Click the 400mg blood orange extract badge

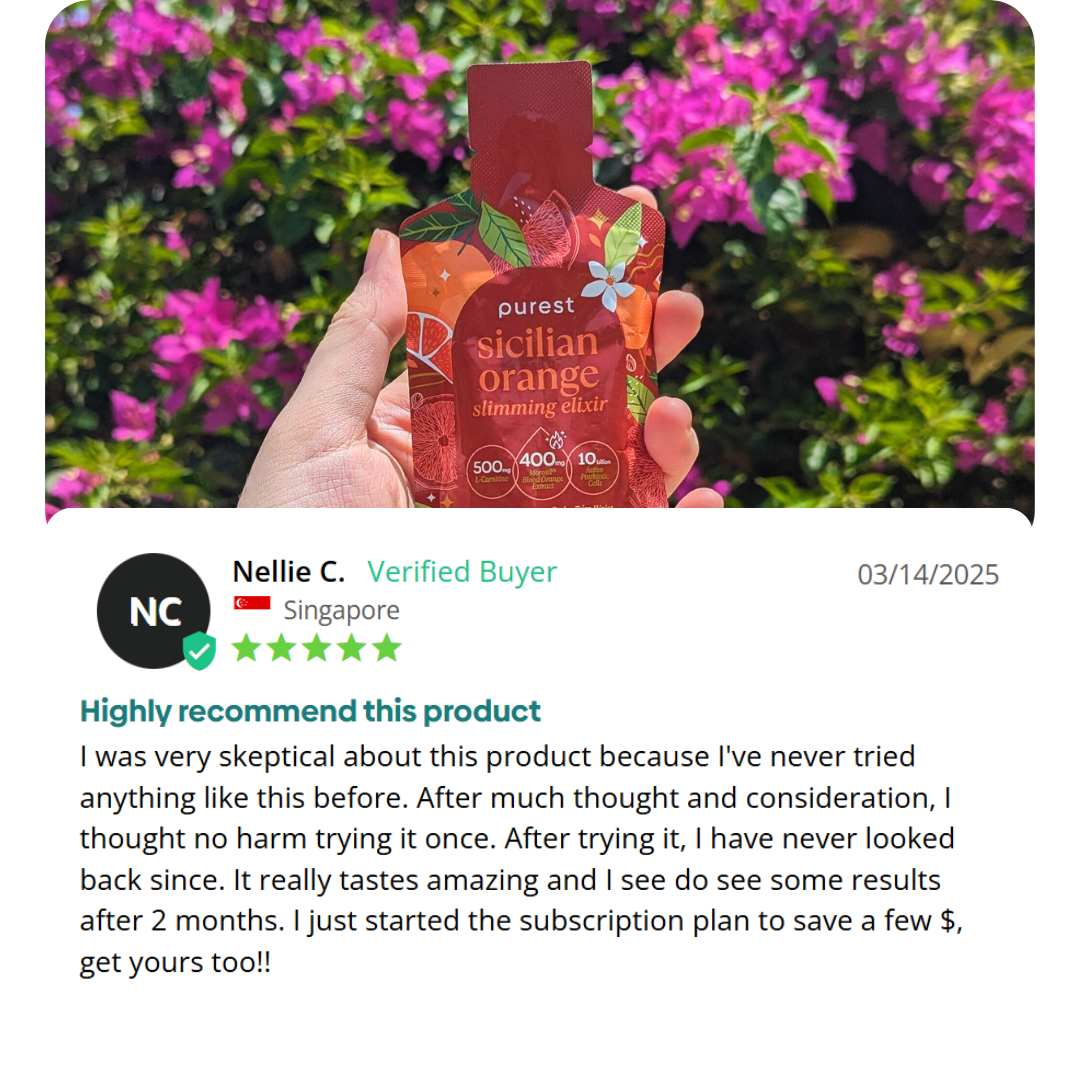tap(542, 465)
